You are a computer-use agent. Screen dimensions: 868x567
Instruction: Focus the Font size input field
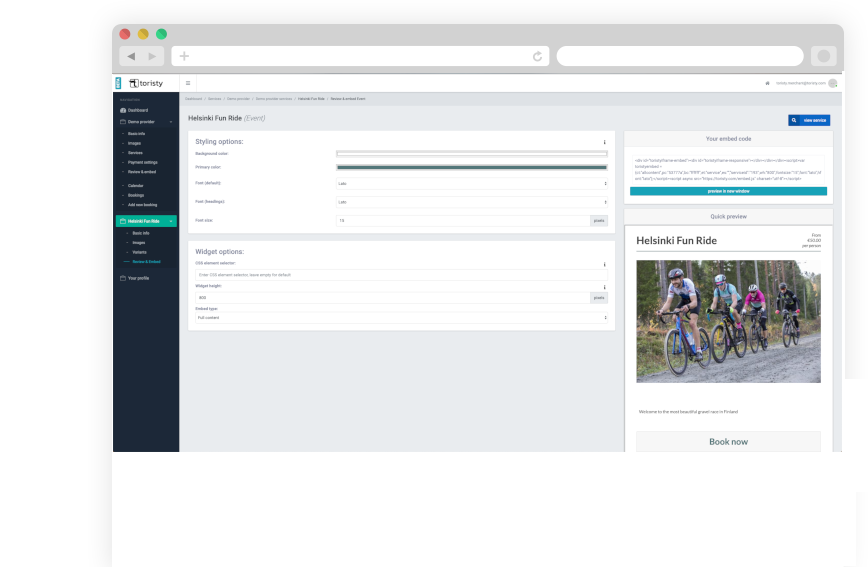463,220
